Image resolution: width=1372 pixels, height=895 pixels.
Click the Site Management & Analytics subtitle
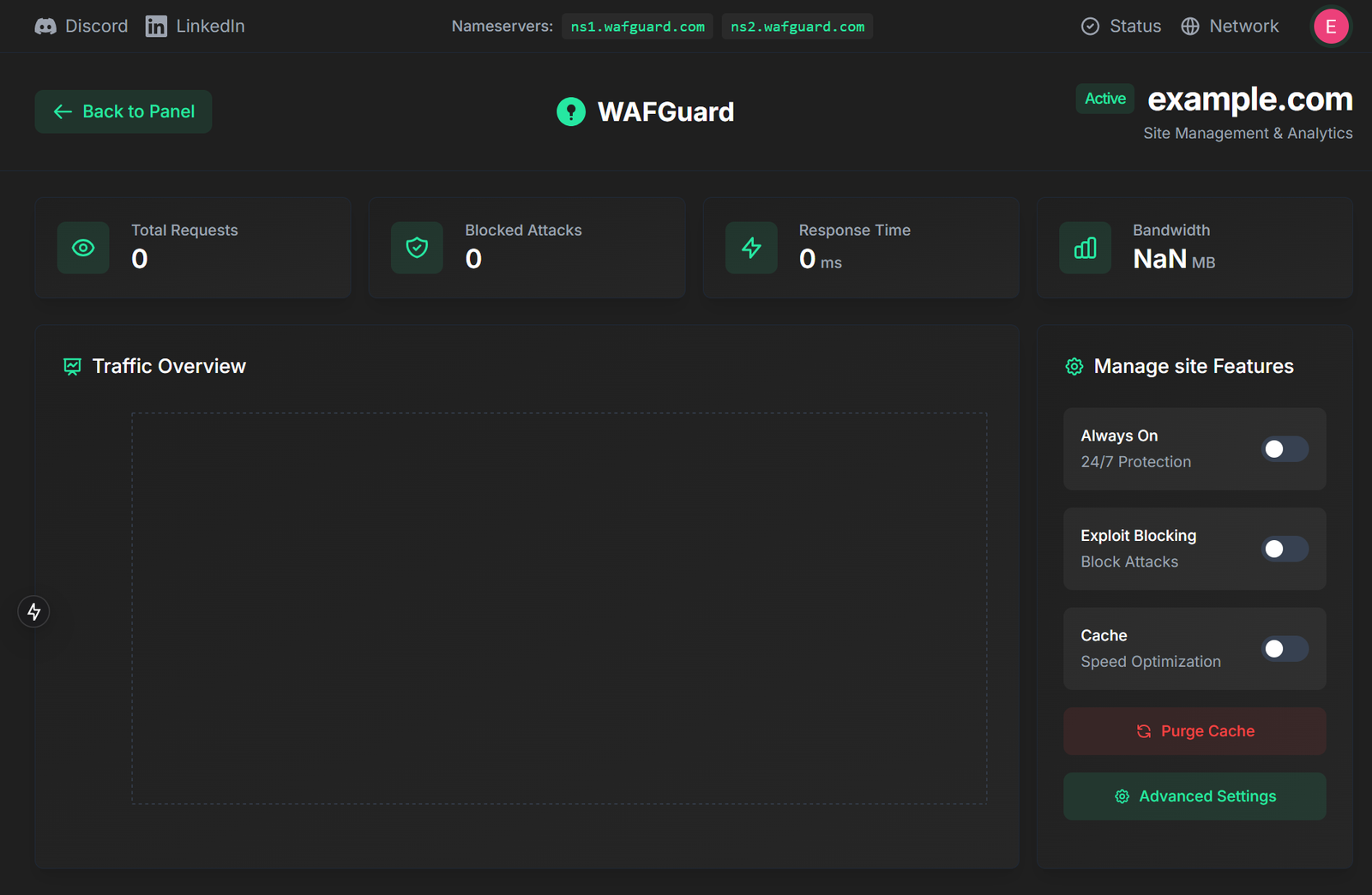[x=1248, y=133]
